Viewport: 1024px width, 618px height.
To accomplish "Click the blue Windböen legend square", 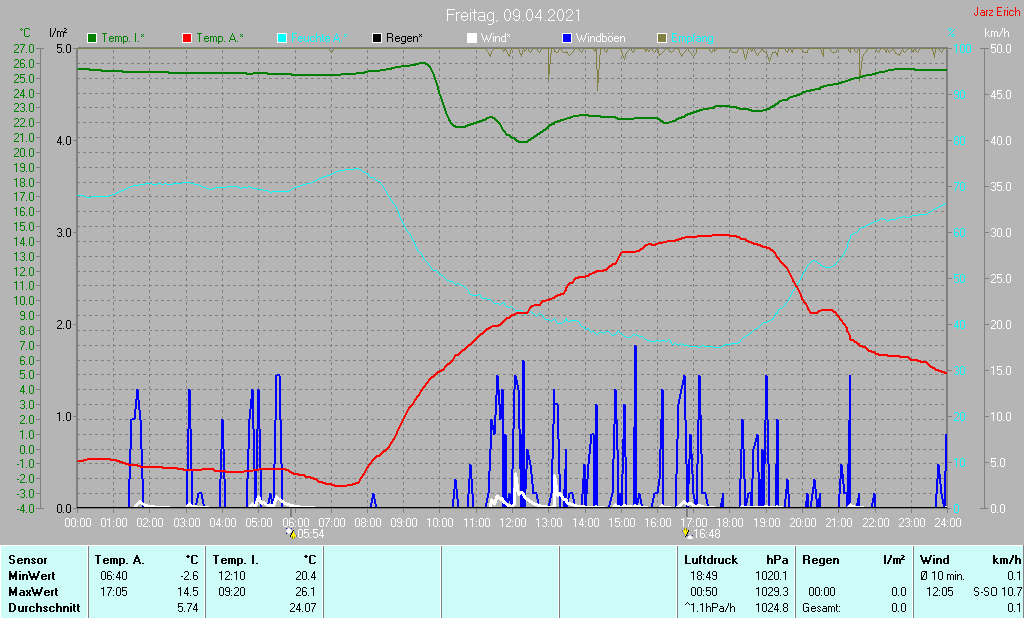I will (x=567, y=38).
